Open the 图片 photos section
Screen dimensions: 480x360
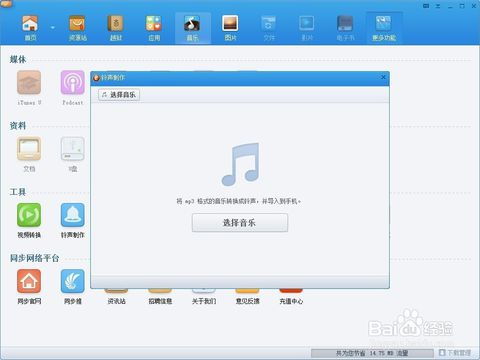pos(230,28)
